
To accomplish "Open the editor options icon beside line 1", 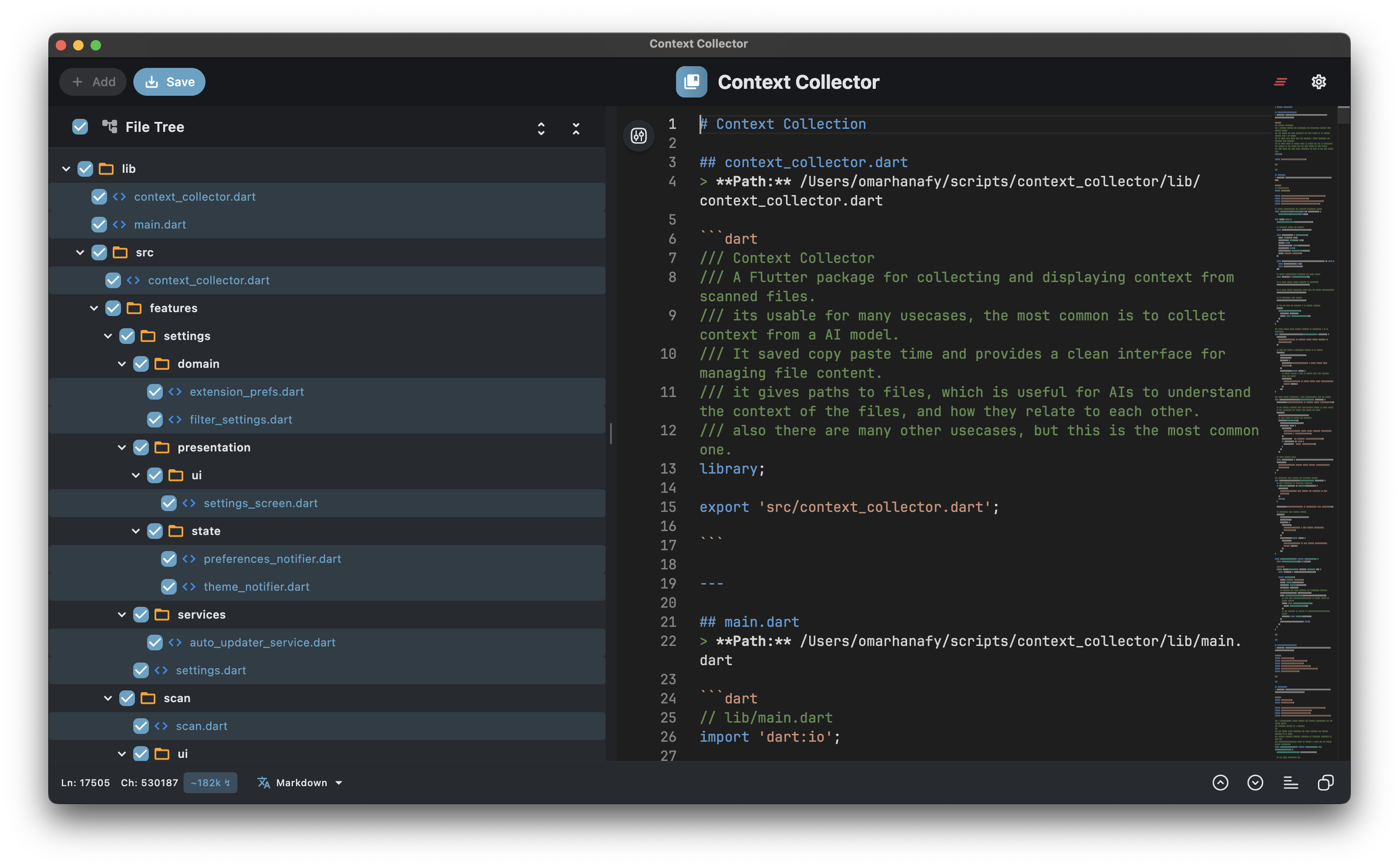I will pyautogui.click(x=639, y=136).
